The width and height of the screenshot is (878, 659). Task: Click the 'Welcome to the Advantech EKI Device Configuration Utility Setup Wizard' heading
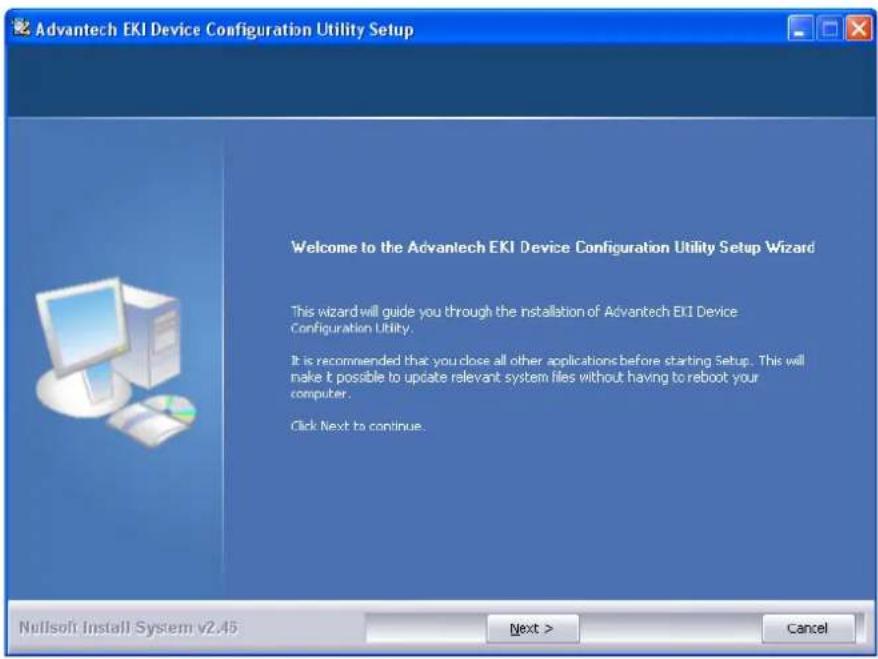pos(553,247)
